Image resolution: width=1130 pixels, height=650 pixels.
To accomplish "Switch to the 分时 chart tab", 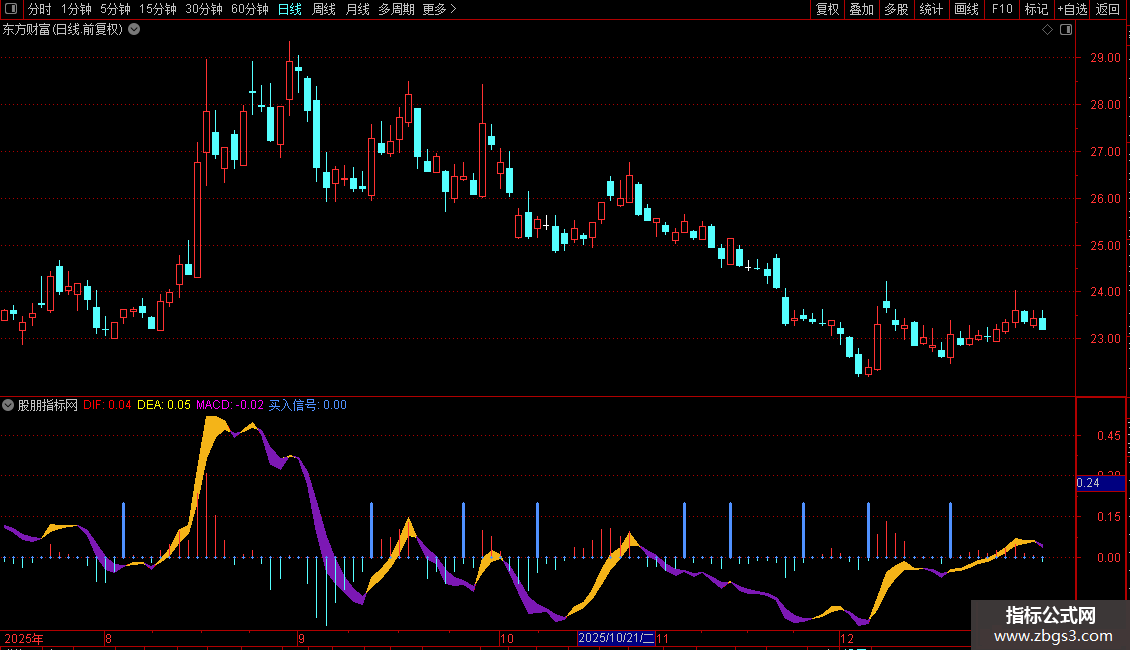I will [x=40, y=9].
